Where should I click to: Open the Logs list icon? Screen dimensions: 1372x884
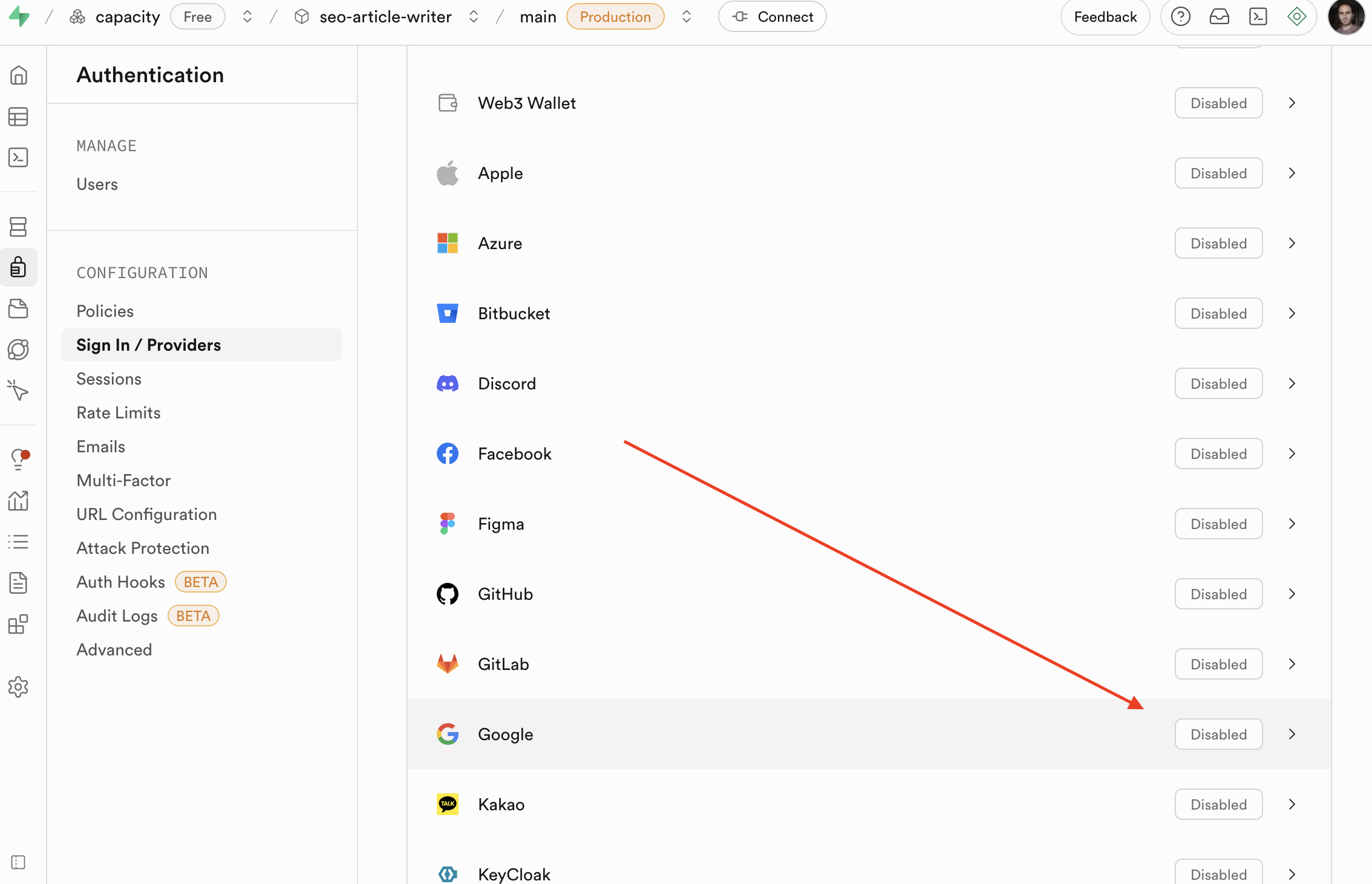(x=19, y=542)
